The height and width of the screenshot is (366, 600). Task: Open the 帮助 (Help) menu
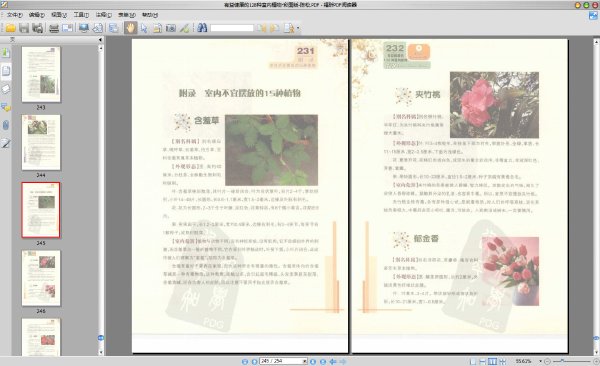(150, 15)
